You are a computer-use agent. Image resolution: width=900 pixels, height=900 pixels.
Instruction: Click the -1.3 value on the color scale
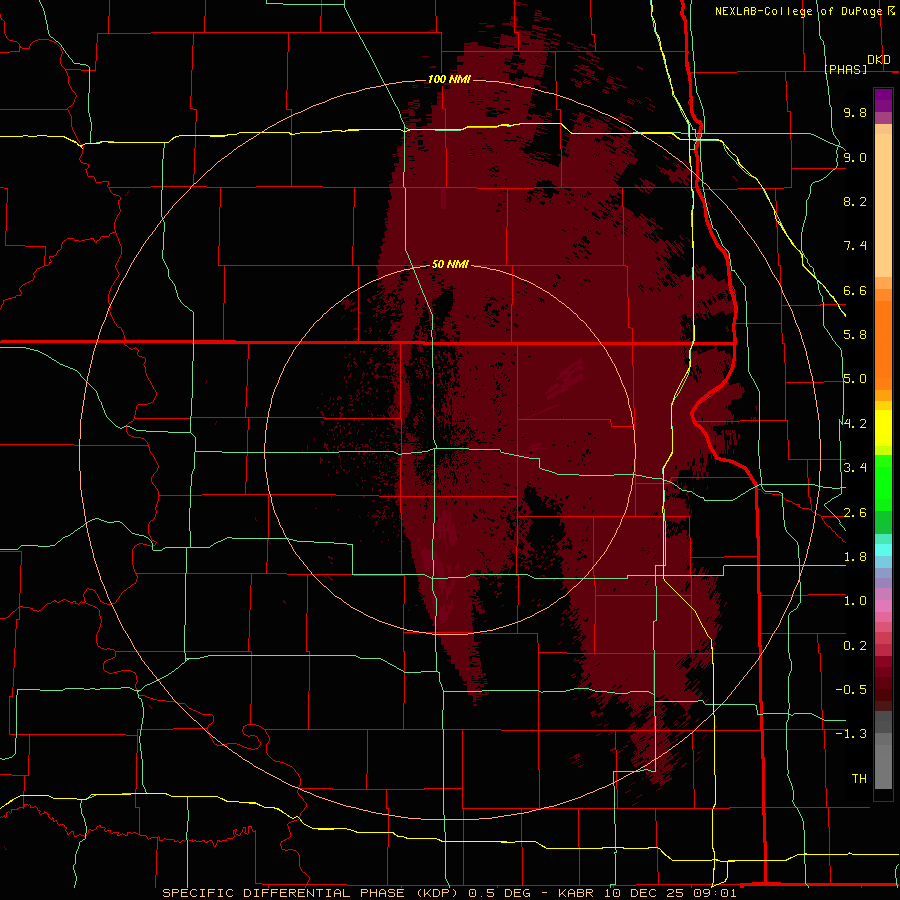851,734
